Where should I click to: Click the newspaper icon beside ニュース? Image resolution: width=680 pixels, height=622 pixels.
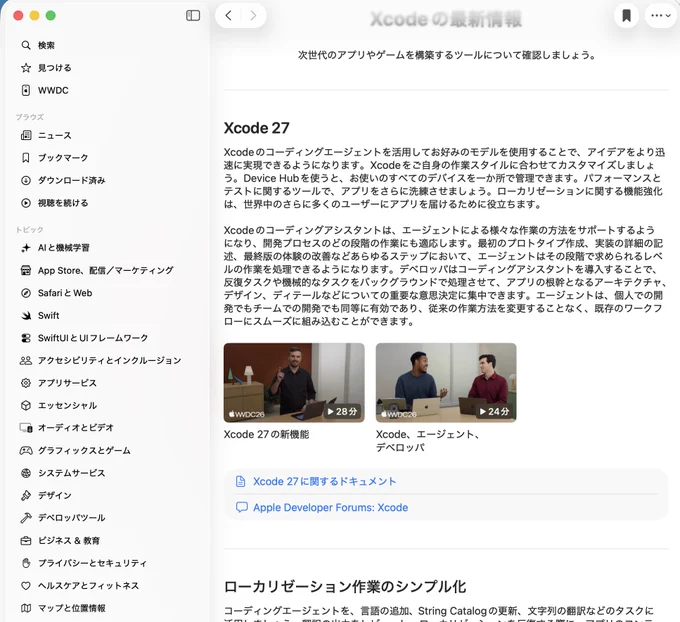tap(26, 135)
